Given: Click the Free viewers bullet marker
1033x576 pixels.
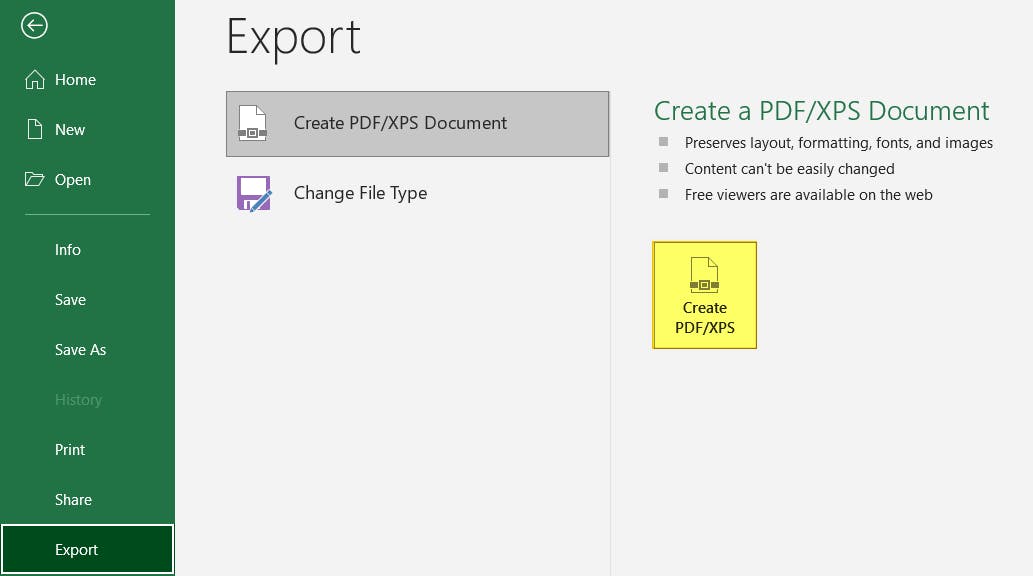Looking at the screenshot, I should pyautogui.click(x=663, y=194).
